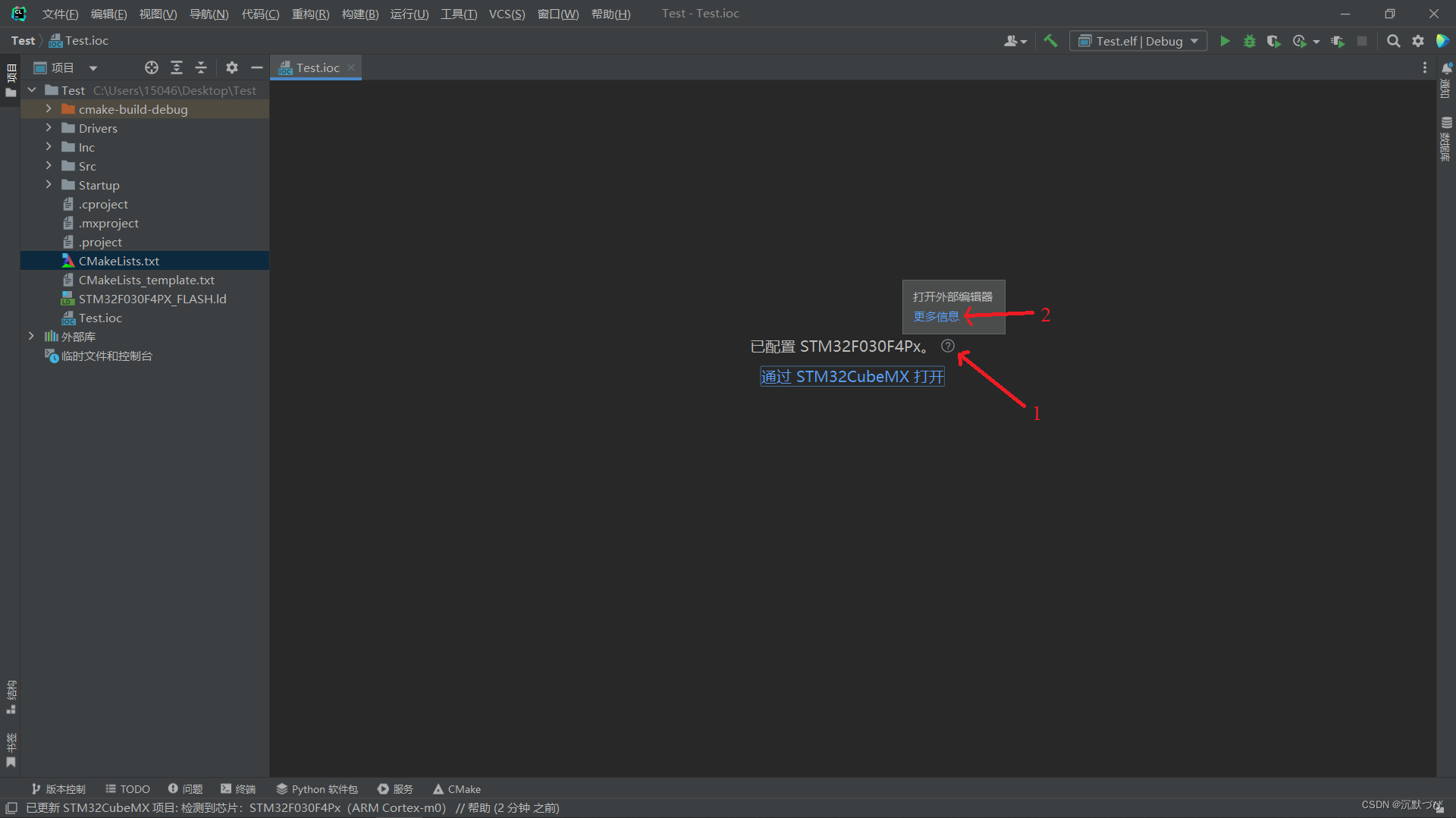
Task: Expand the Drivers folder
Action: (49, 128)
